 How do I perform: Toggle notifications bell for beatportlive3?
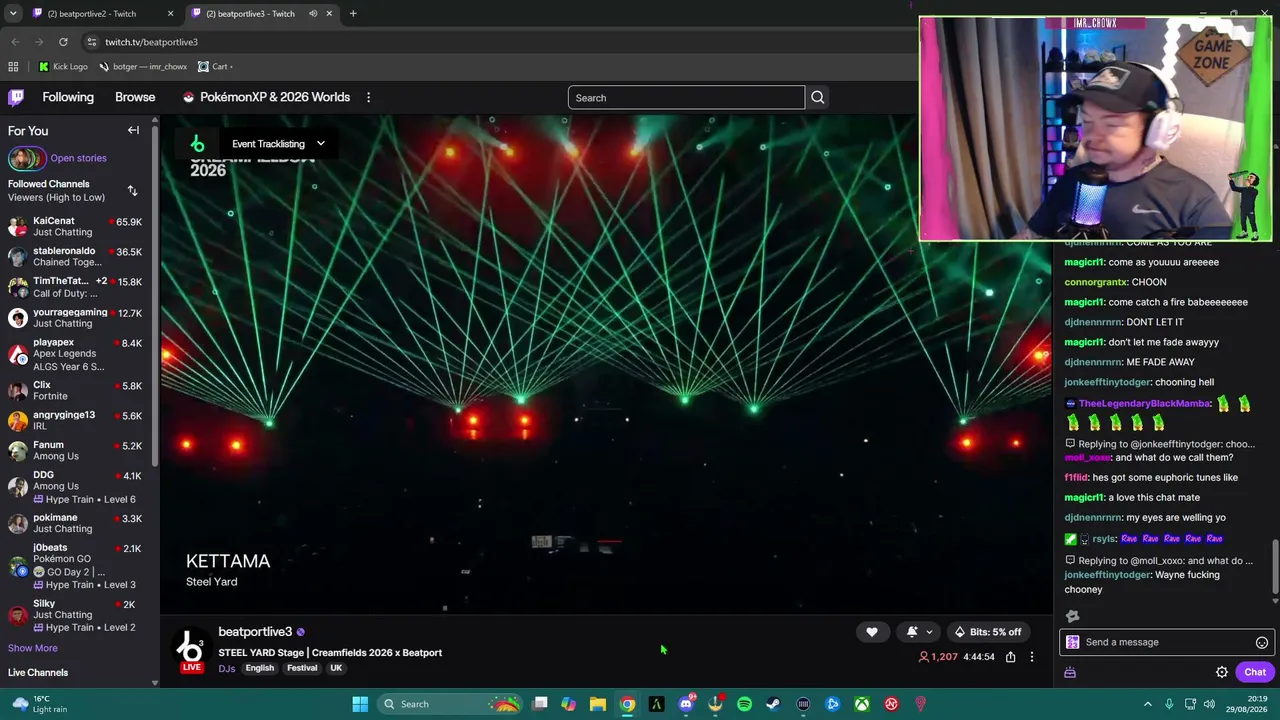(x=912, y=632)
